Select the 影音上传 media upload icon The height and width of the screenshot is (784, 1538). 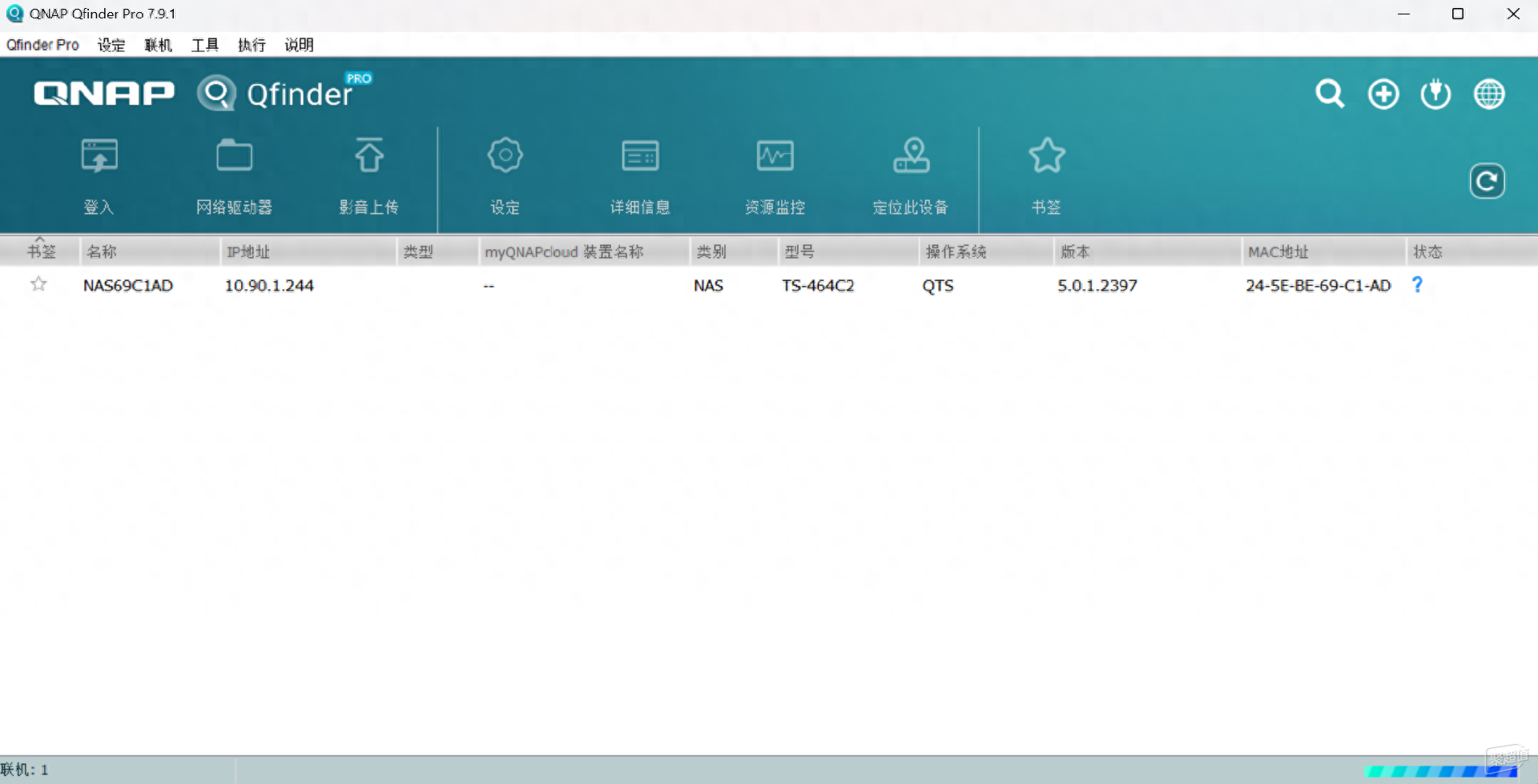(x=369, y=155)
